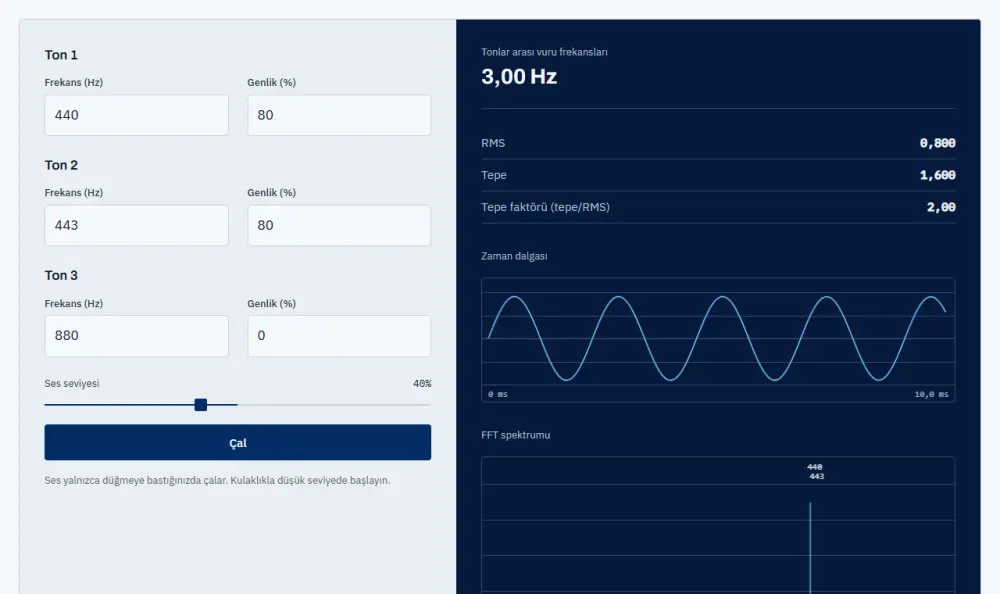Click the Ton 2 Genlik input
The image size is (1000, 594).
point(339,225)
